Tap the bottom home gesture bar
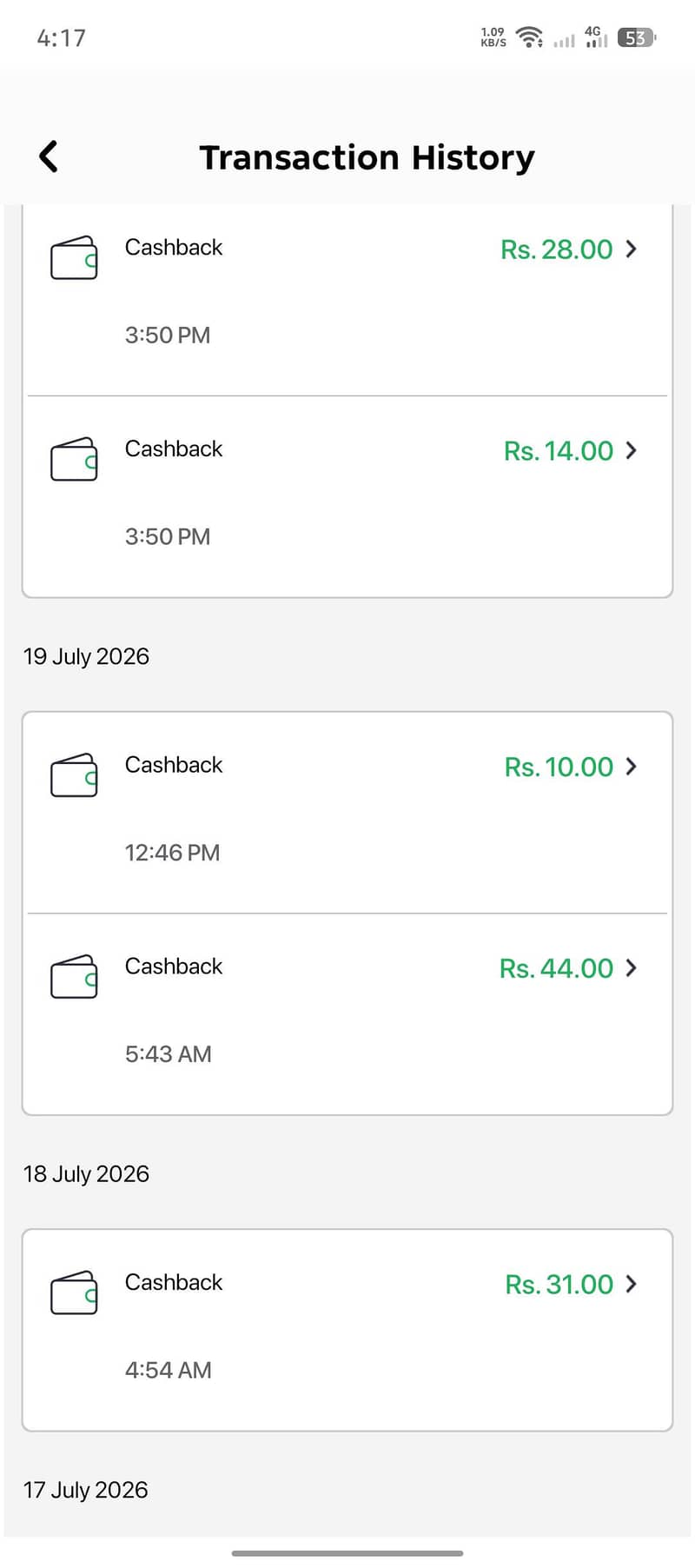The height and width of the screenshot is (1568, 695). click(x=347, y=1553)
